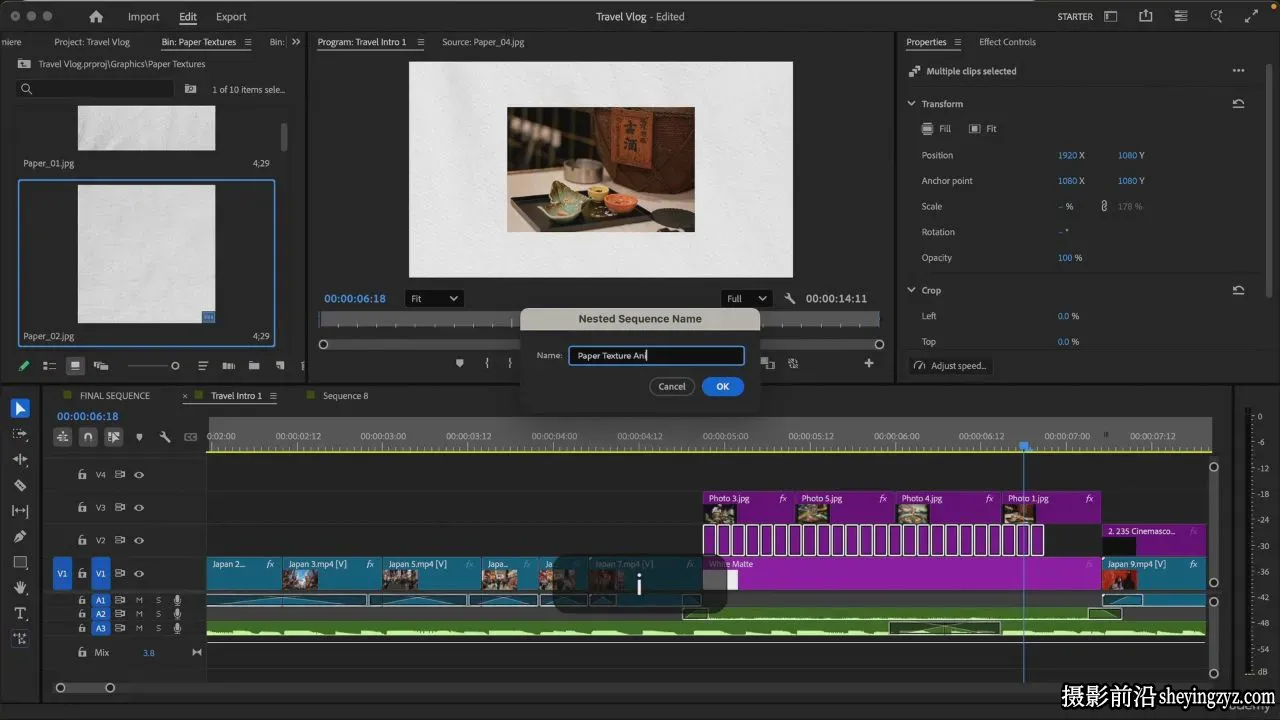
Task: Select the Hand tool
Action: tap(20, 588)
